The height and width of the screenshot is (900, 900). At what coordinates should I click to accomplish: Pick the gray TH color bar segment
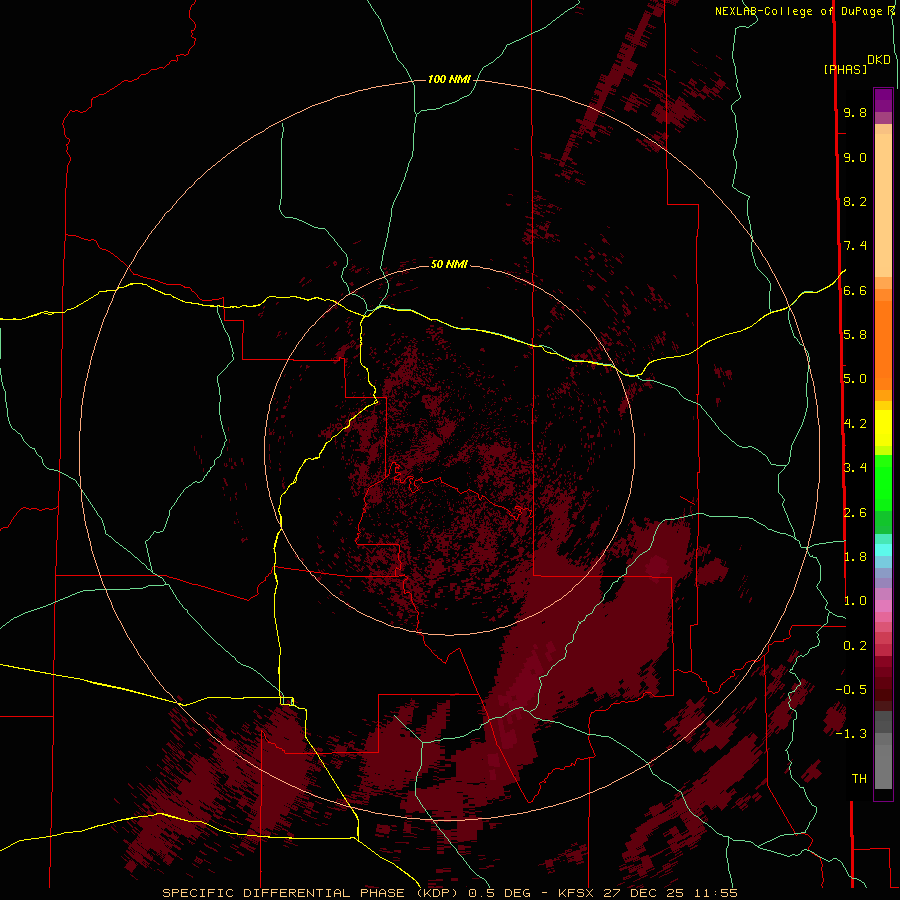click(x=883, y=766)
